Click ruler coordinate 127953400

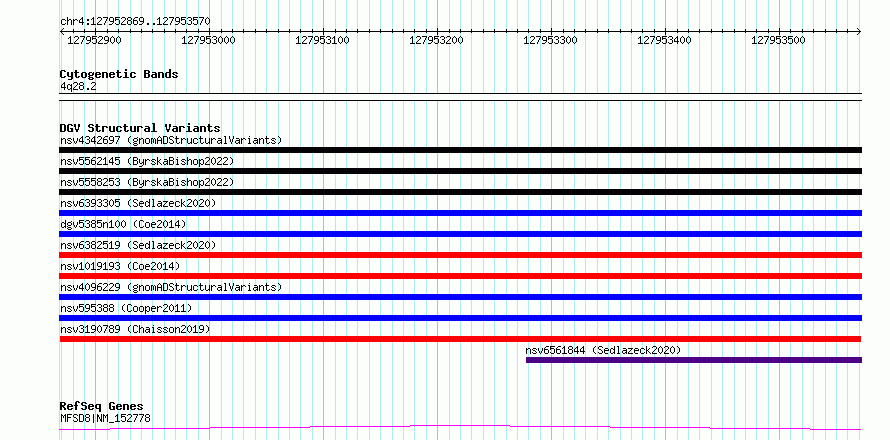(x=665, y=40)
